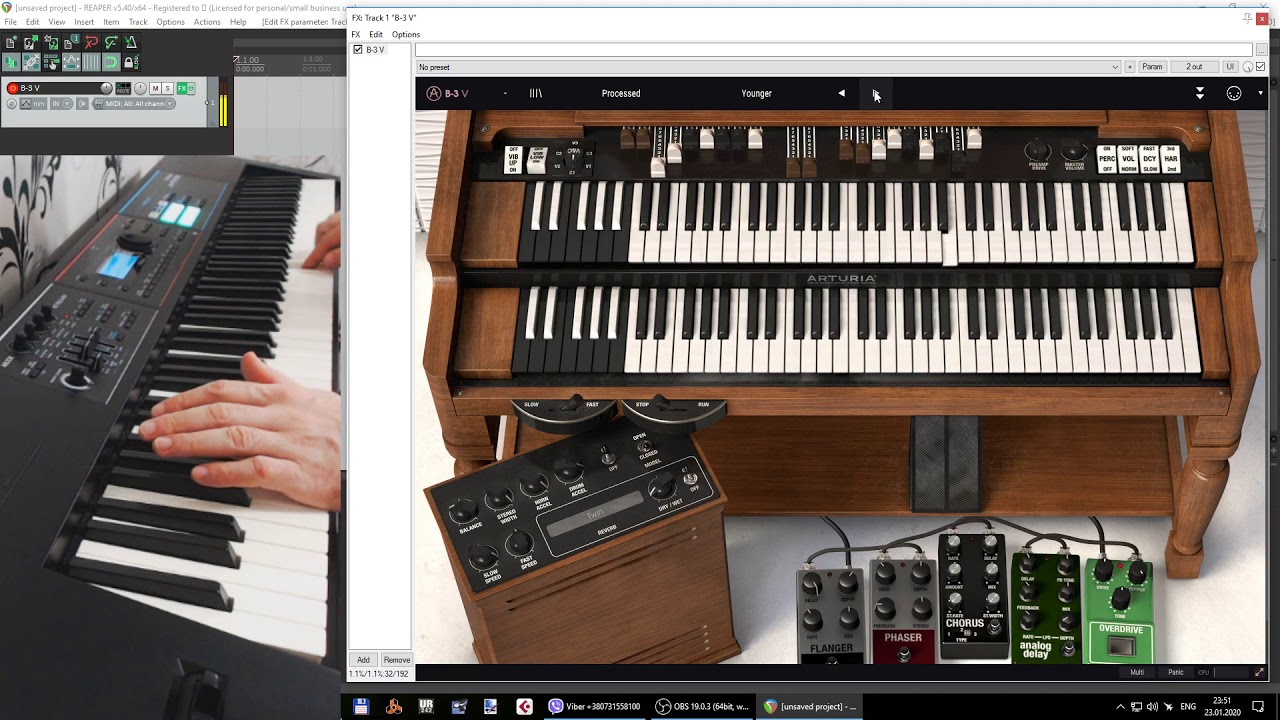Toggle the DCY fast/slow switch
Viewport: 1280px width, 720px height.
pyautogui.click(x=1149, y=159)
